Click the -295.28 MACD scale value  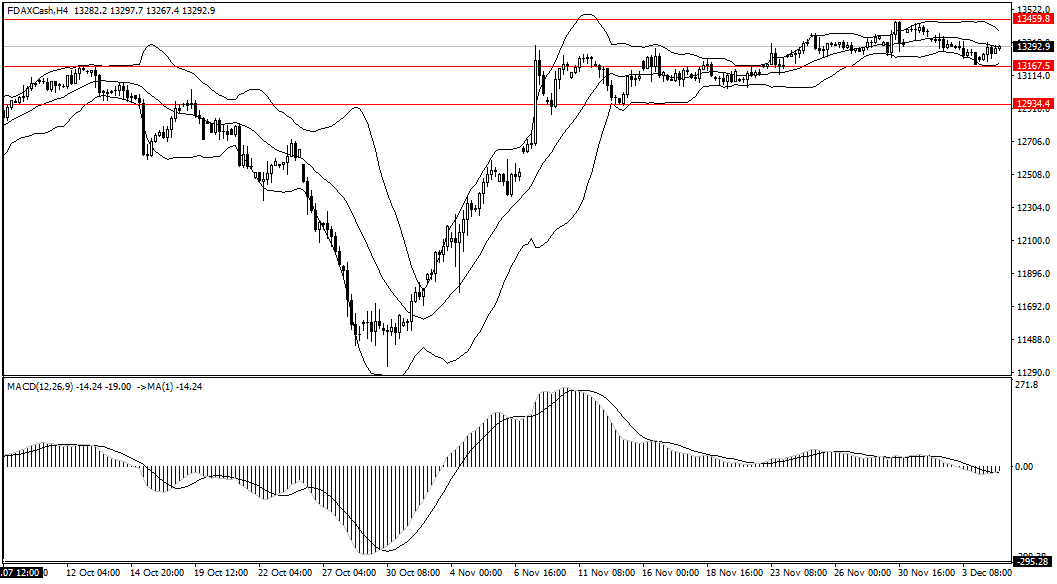click(1032, 561)
